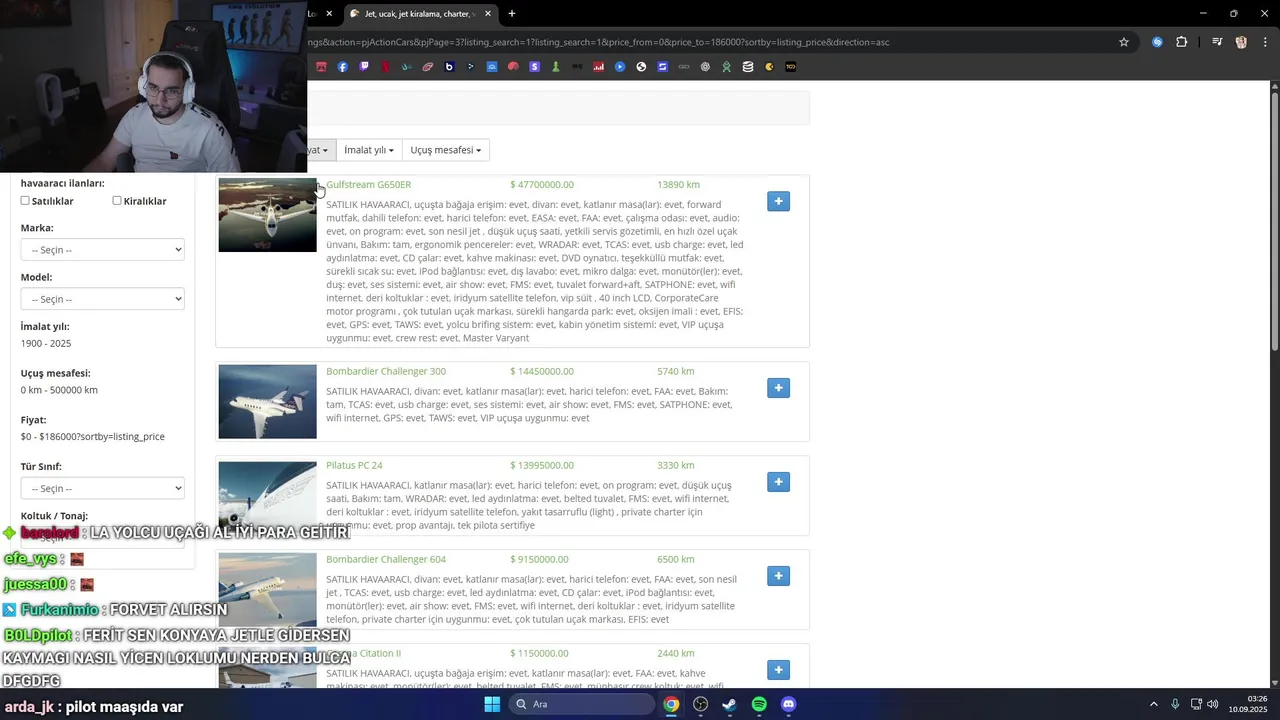Sort by Uçuş mesafesi dropdown

446,150
